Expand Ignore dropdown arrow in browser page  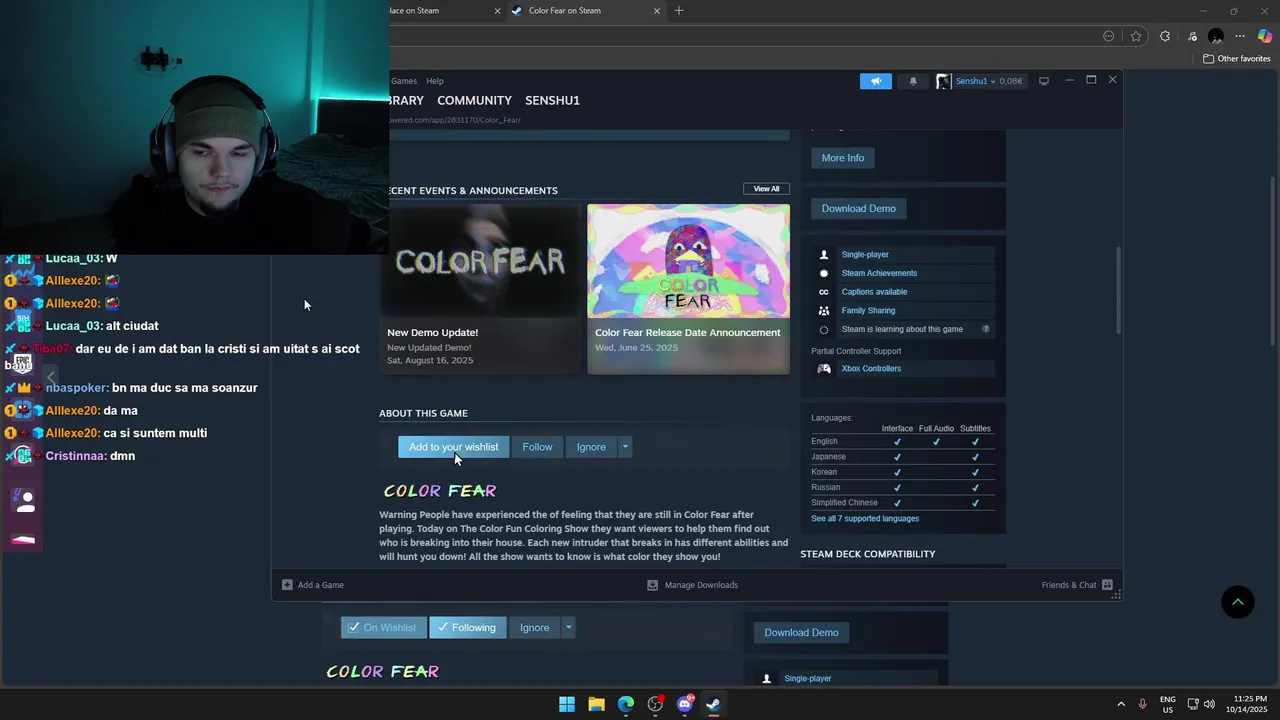[x=568, y=628]
